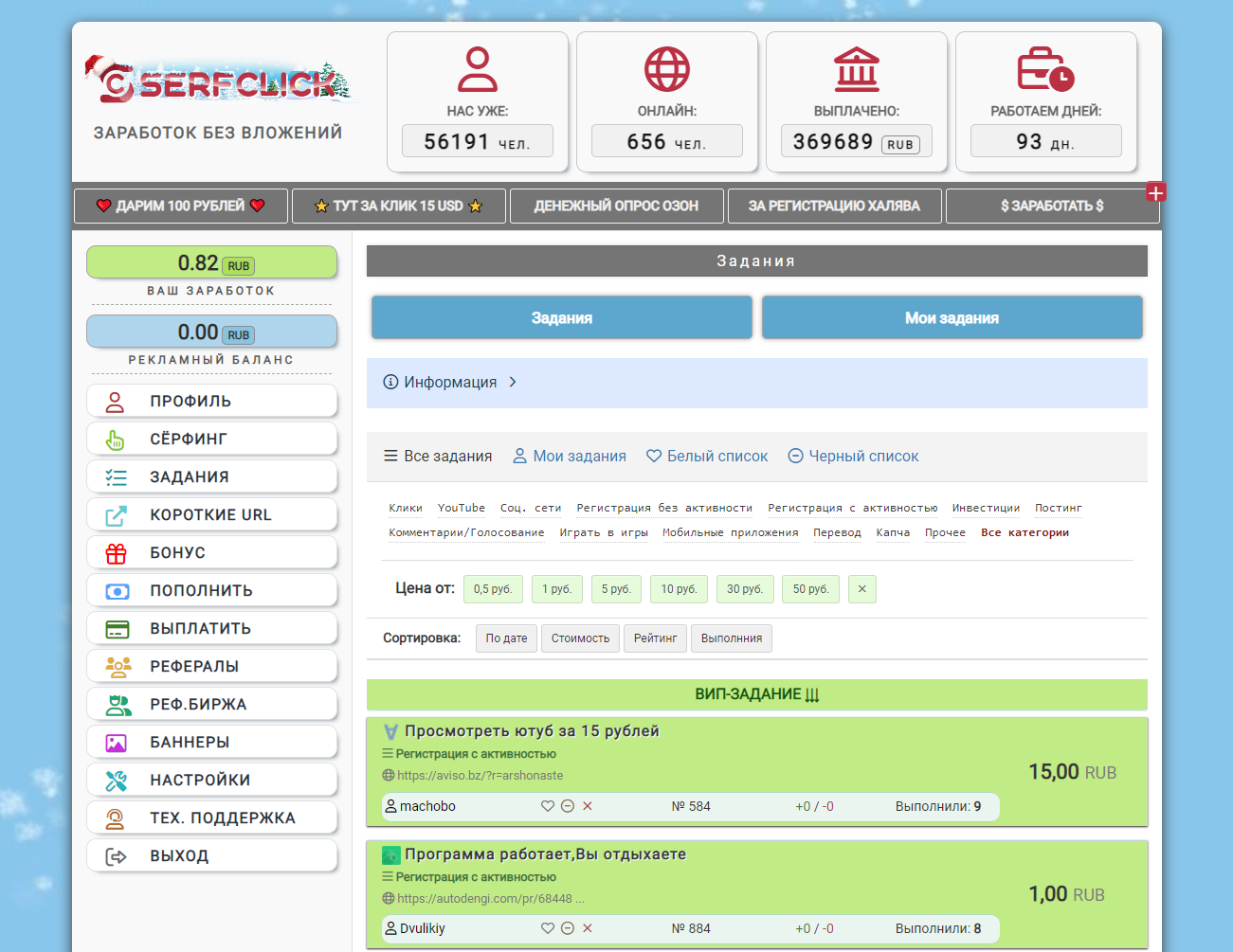Click red X on machobo task row
Image resolution: width=1233 pixels, height=952 pixels.
(588, 806)
